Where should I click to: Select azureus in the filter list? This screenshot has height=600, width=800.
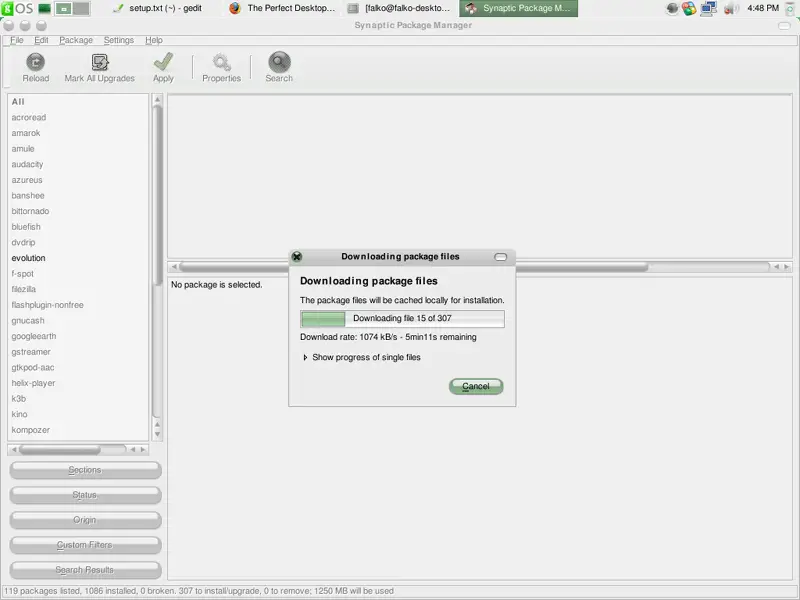78,180
